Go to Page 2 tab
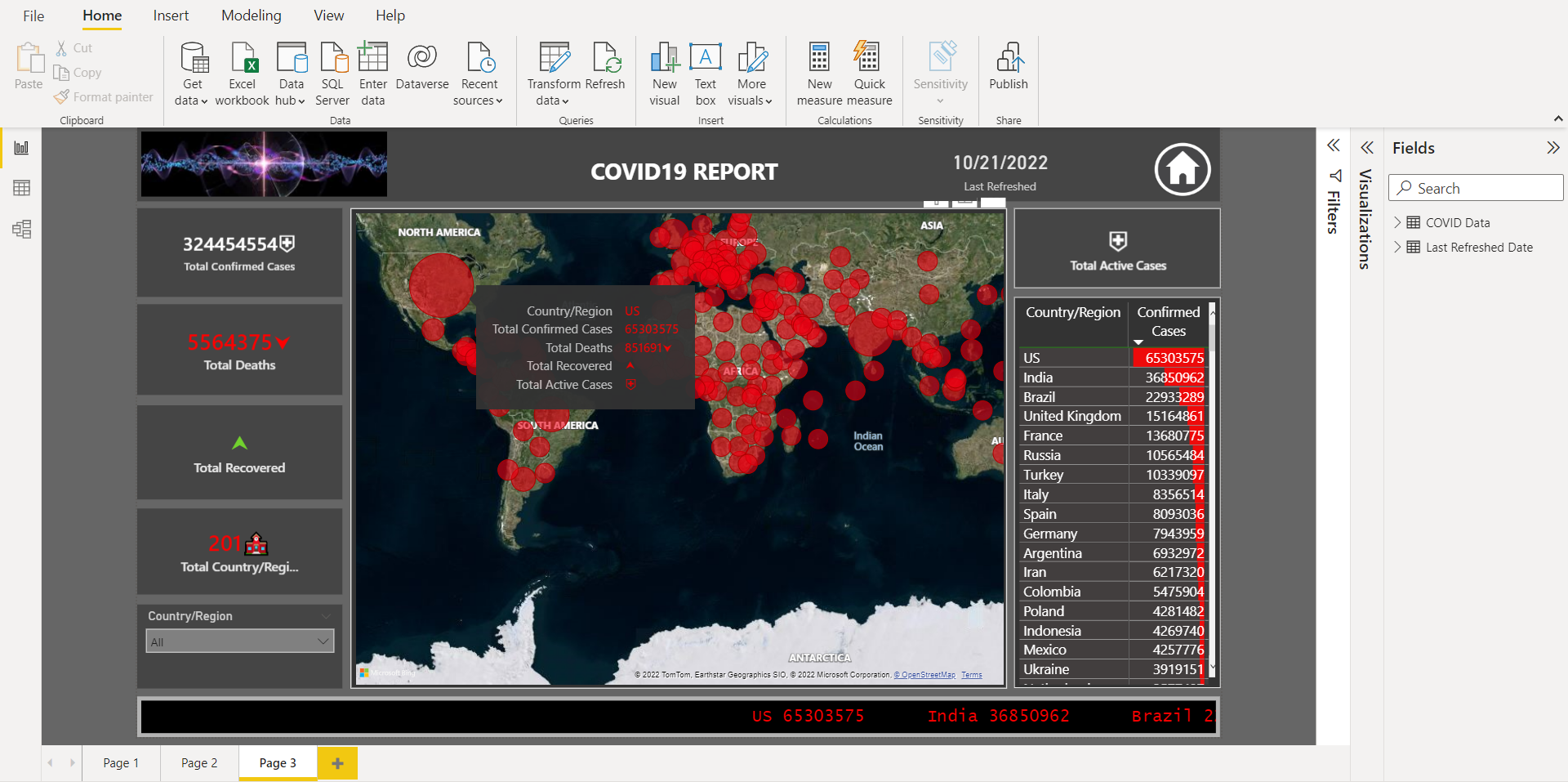The height and width of the screenshot is (782, 1568). 199,763
